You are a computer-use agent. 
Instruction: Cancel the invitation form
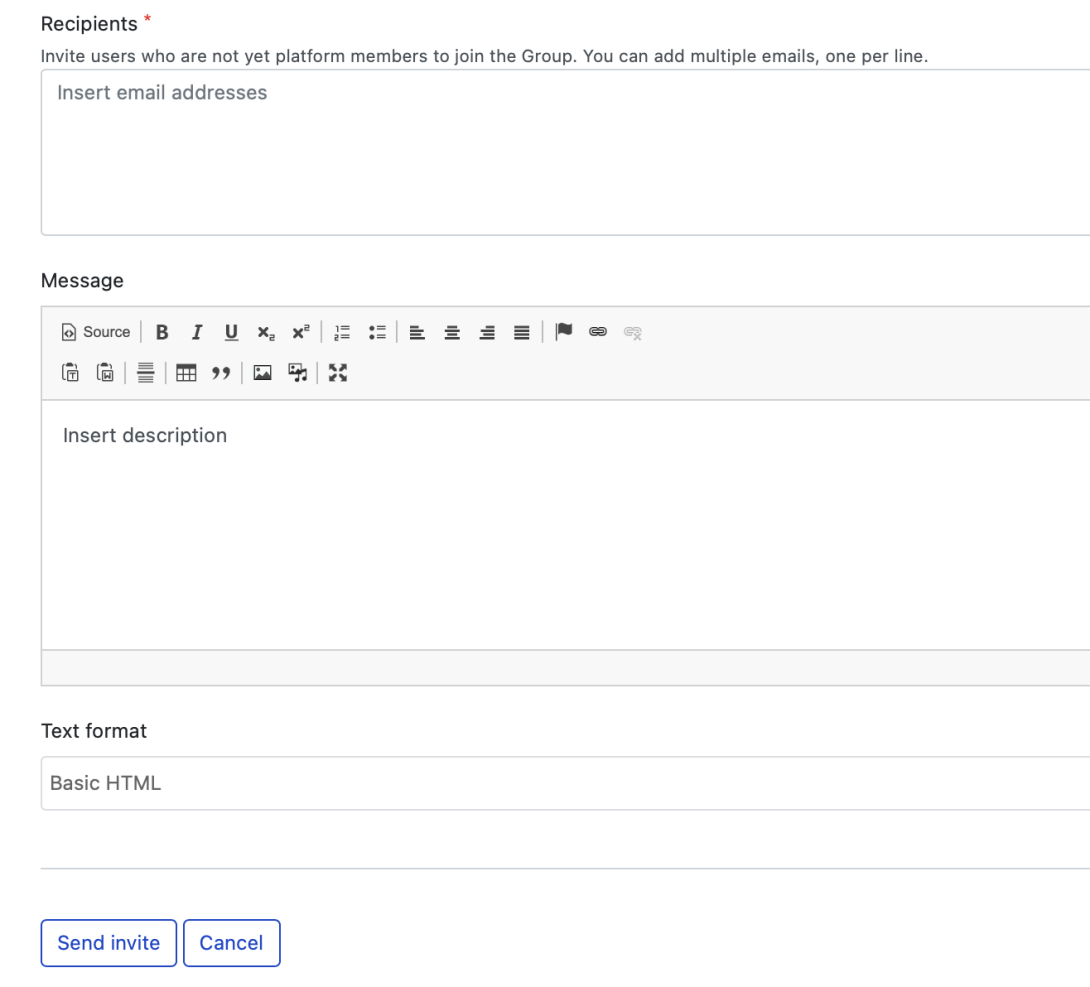(x=231, y=943)
